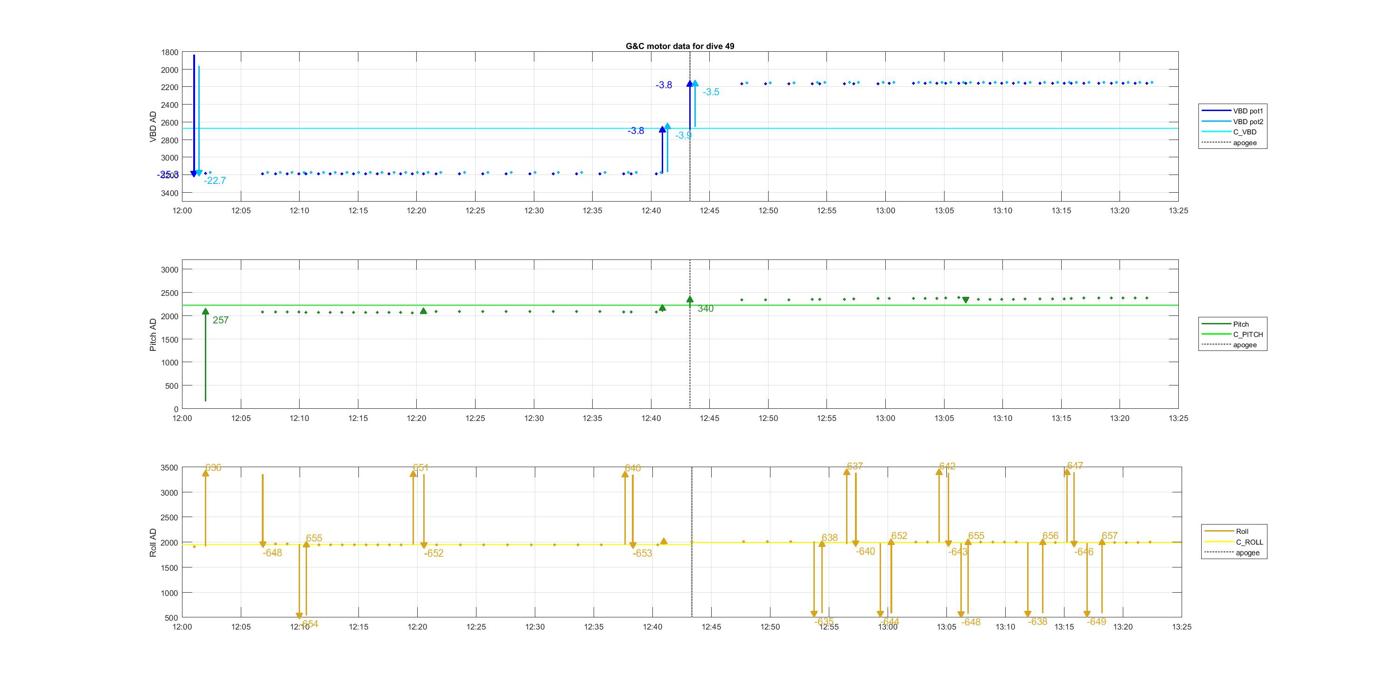Click the '647' roll data label

tap(1075, 466)
